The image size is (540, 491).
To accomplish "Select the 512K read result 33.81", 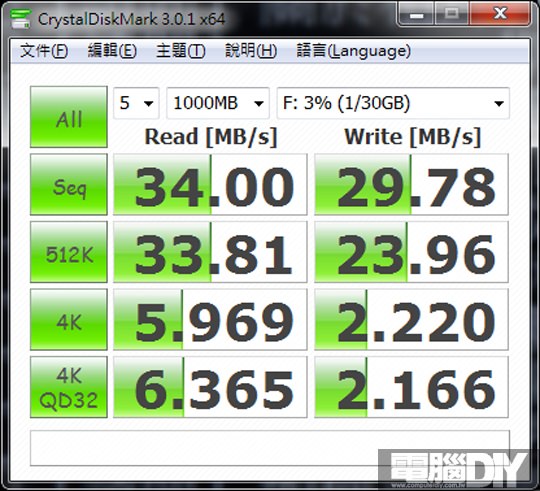I will (x=210, y=252).
